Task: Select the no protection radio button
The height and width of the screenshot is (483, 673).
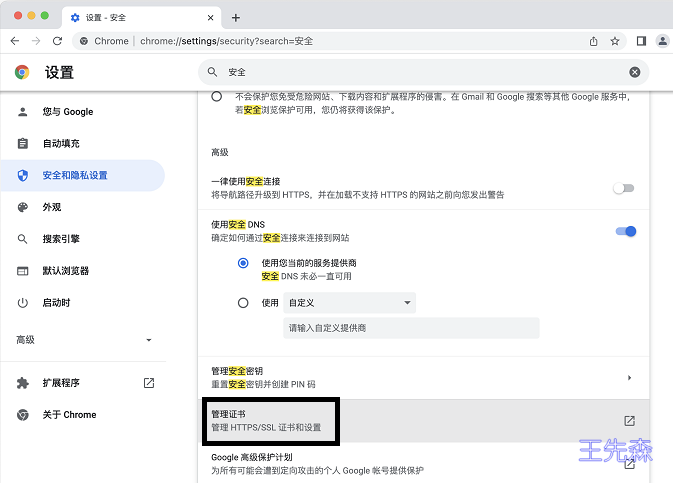Action: coord(217,97)
